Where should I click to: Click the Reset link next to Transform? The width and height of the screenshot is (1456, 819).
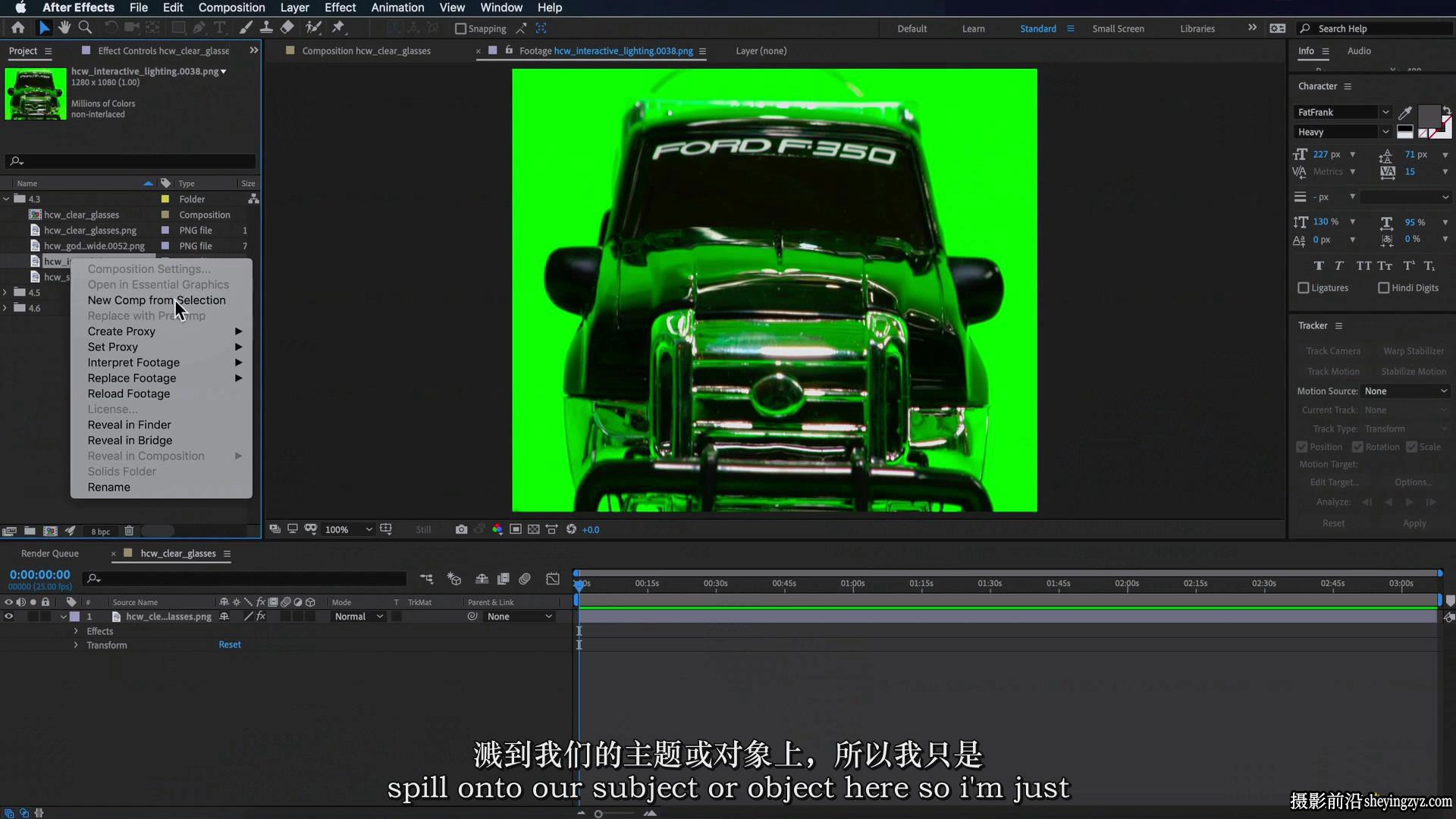(x=230, y=645)
